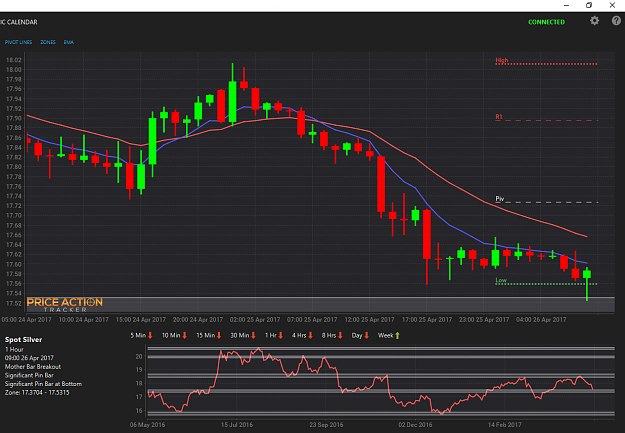
Task: Close the application window
Action: coord(612,5)
